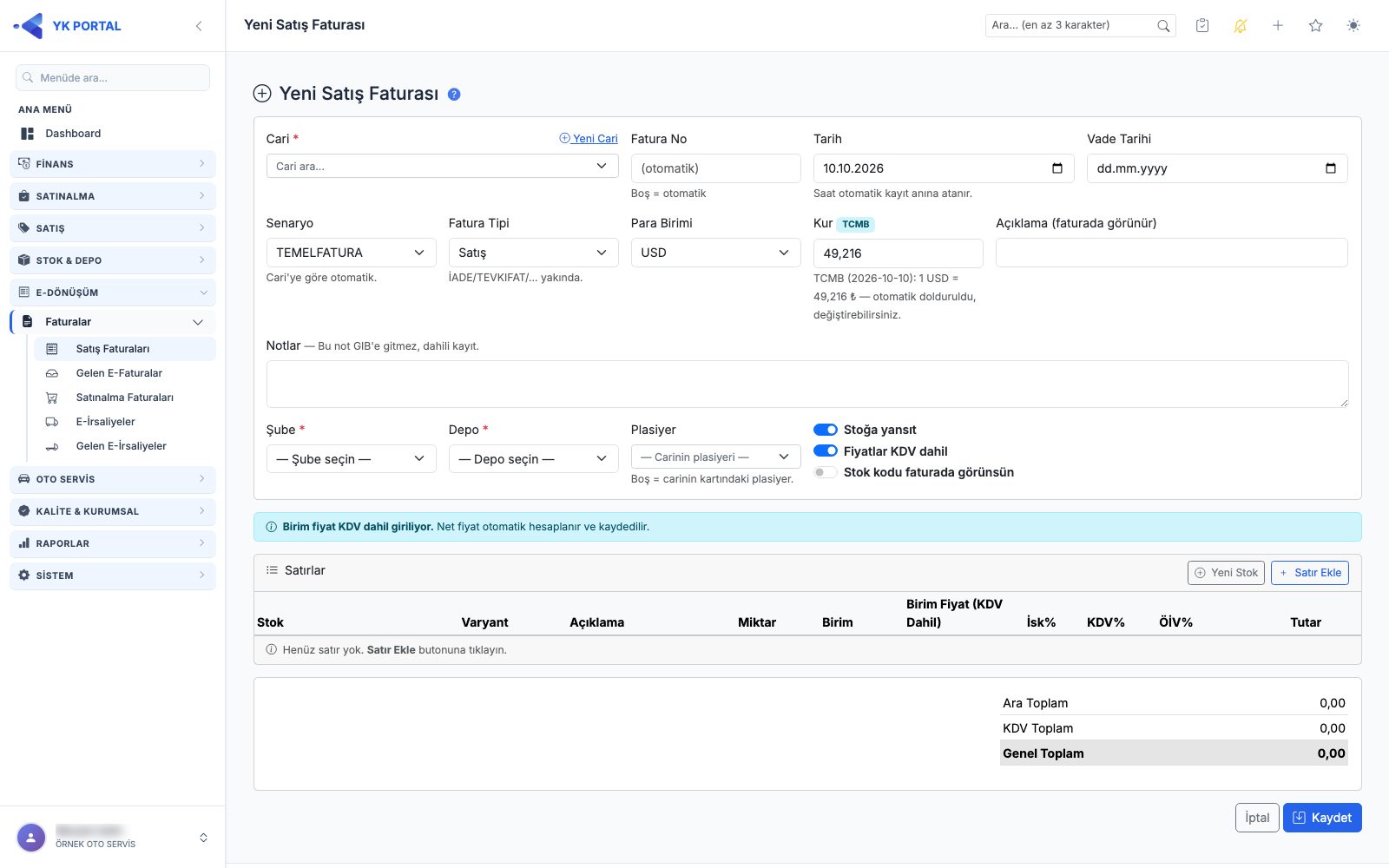Click the YK Portal logo icon
Screen dimensions: 1389x868
[x=29, y=26]
